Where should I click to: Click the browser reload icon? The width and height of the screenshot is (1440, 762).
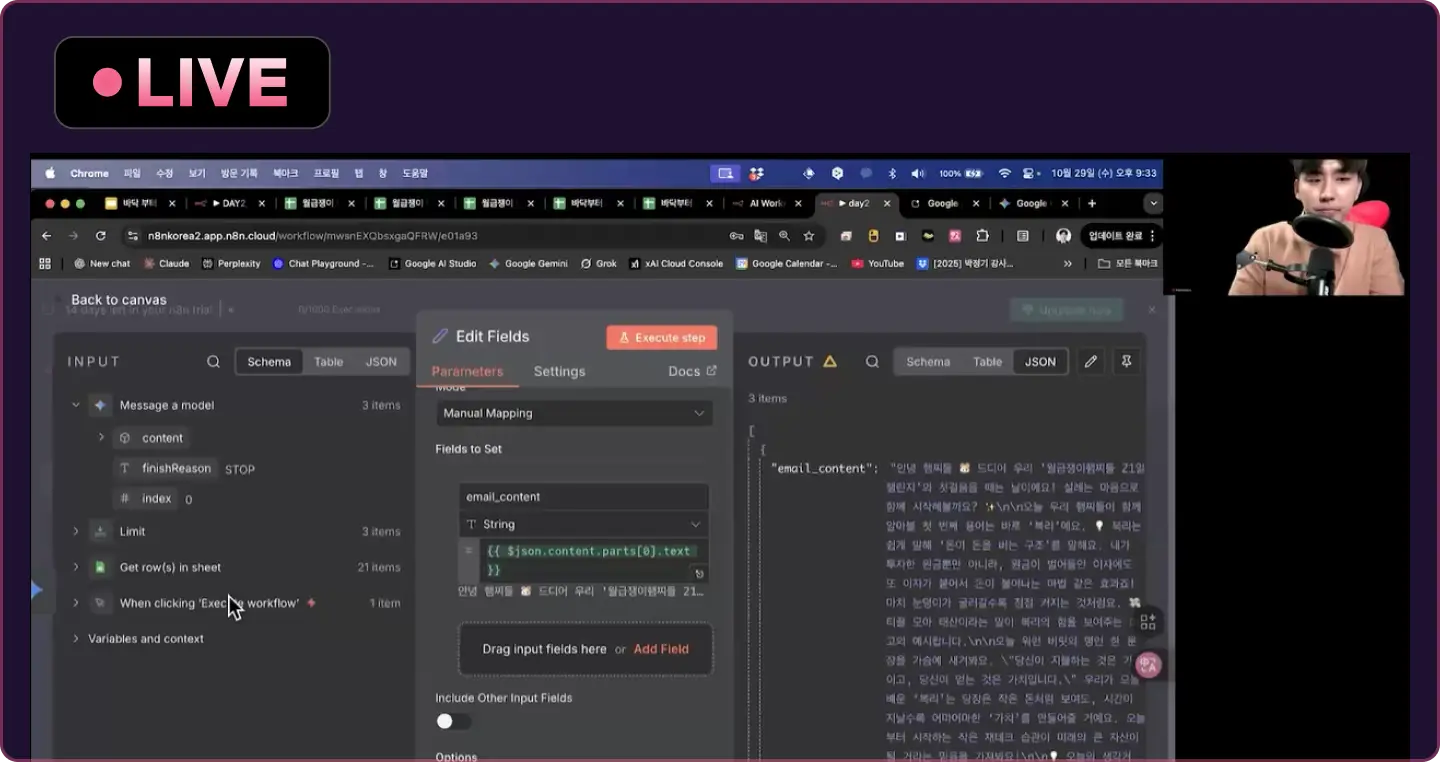(x=100, y=236)
